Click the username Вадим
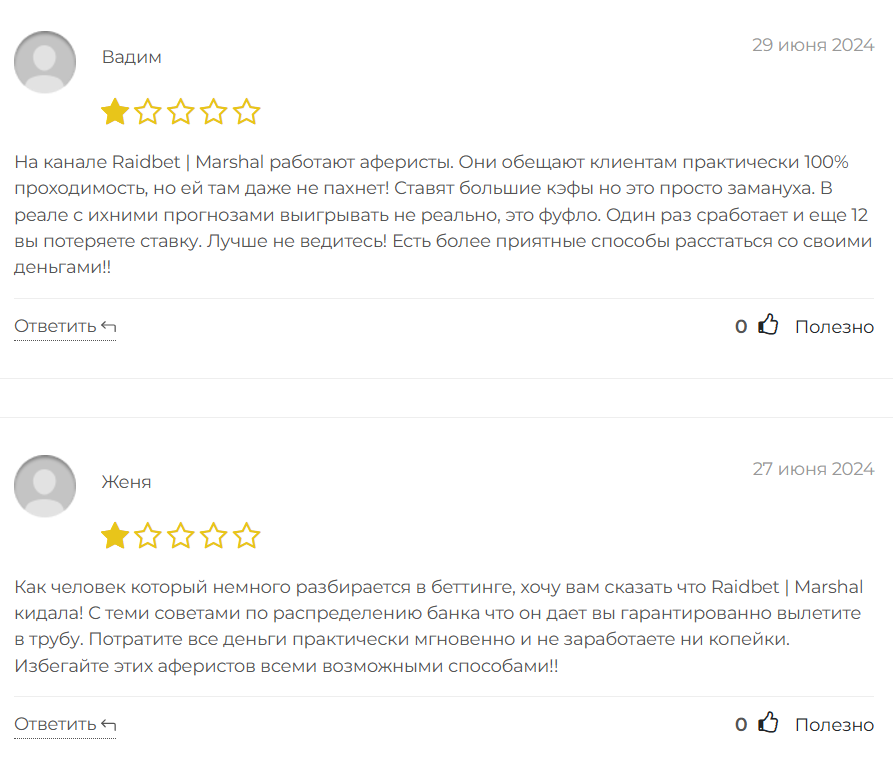 coord(131,57)
